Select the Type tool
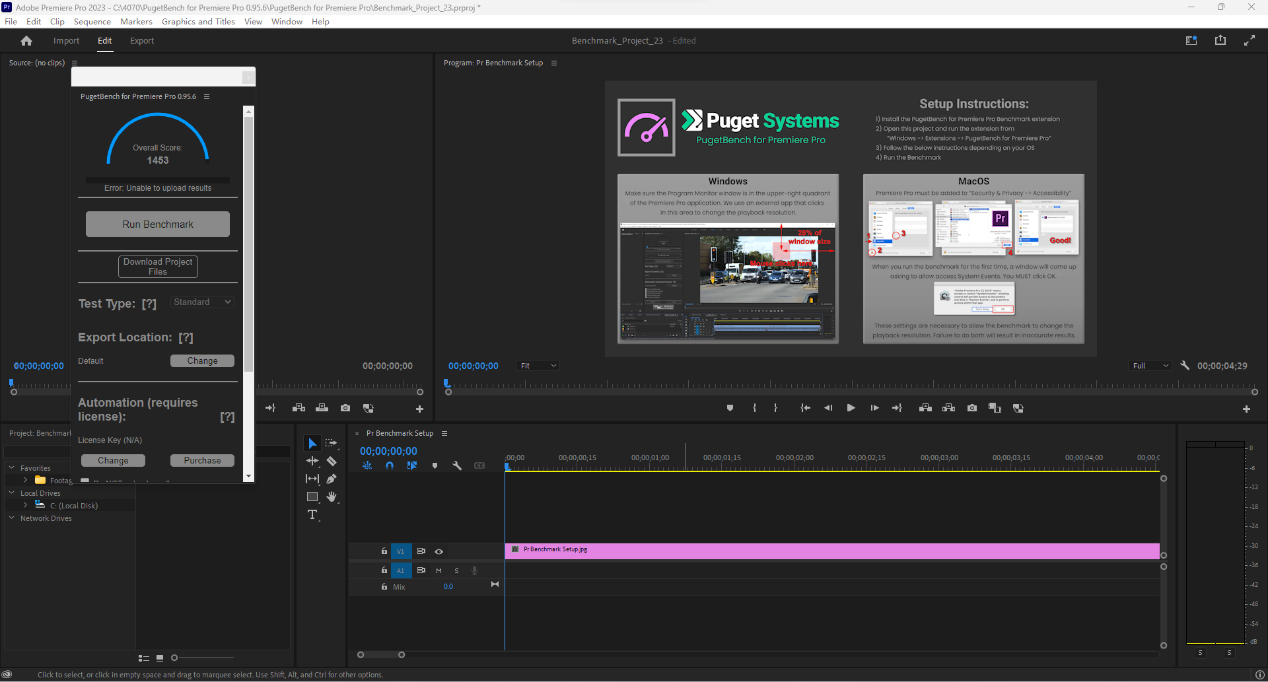 click(x=312, y=515)
